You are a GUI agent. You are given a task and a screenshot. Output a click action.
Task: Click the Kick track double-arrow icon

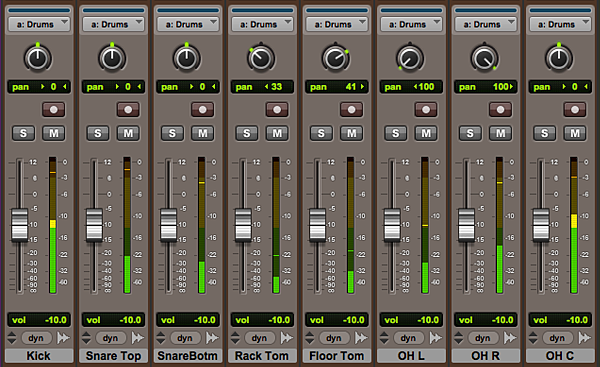click(x=63, y=338)
